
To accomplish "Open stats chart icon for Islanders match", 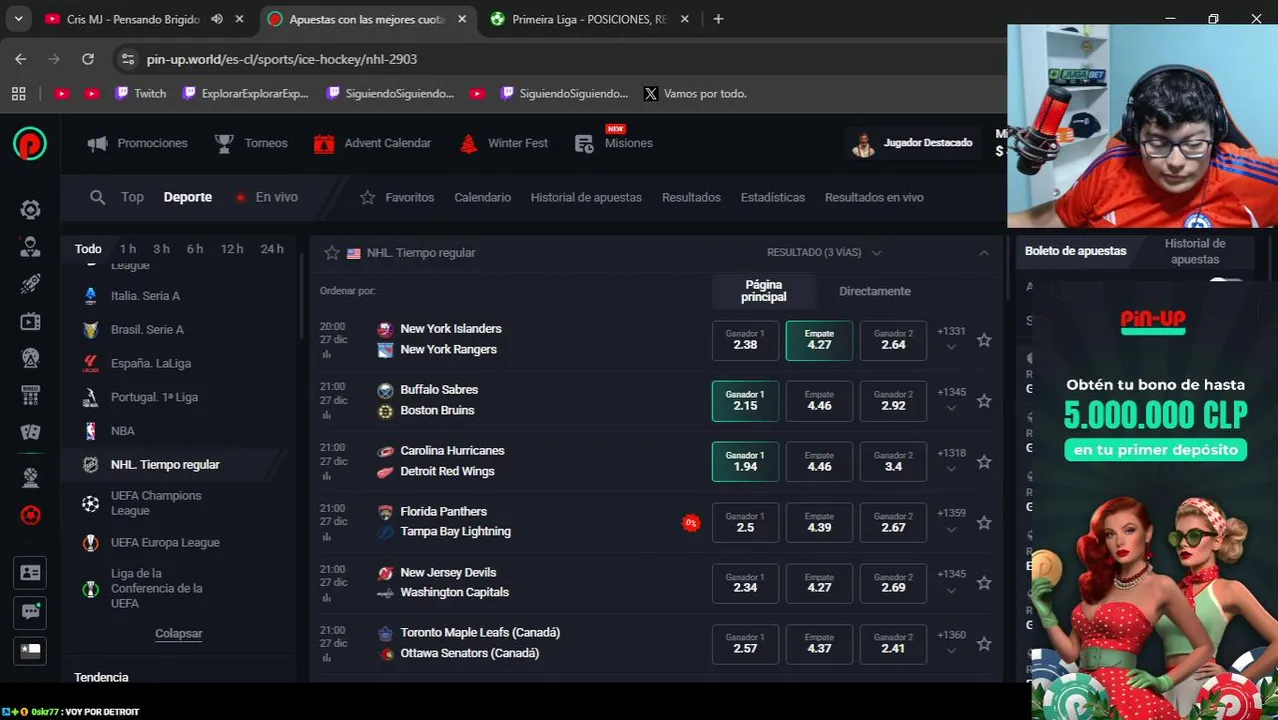I will tap(326, 355).
